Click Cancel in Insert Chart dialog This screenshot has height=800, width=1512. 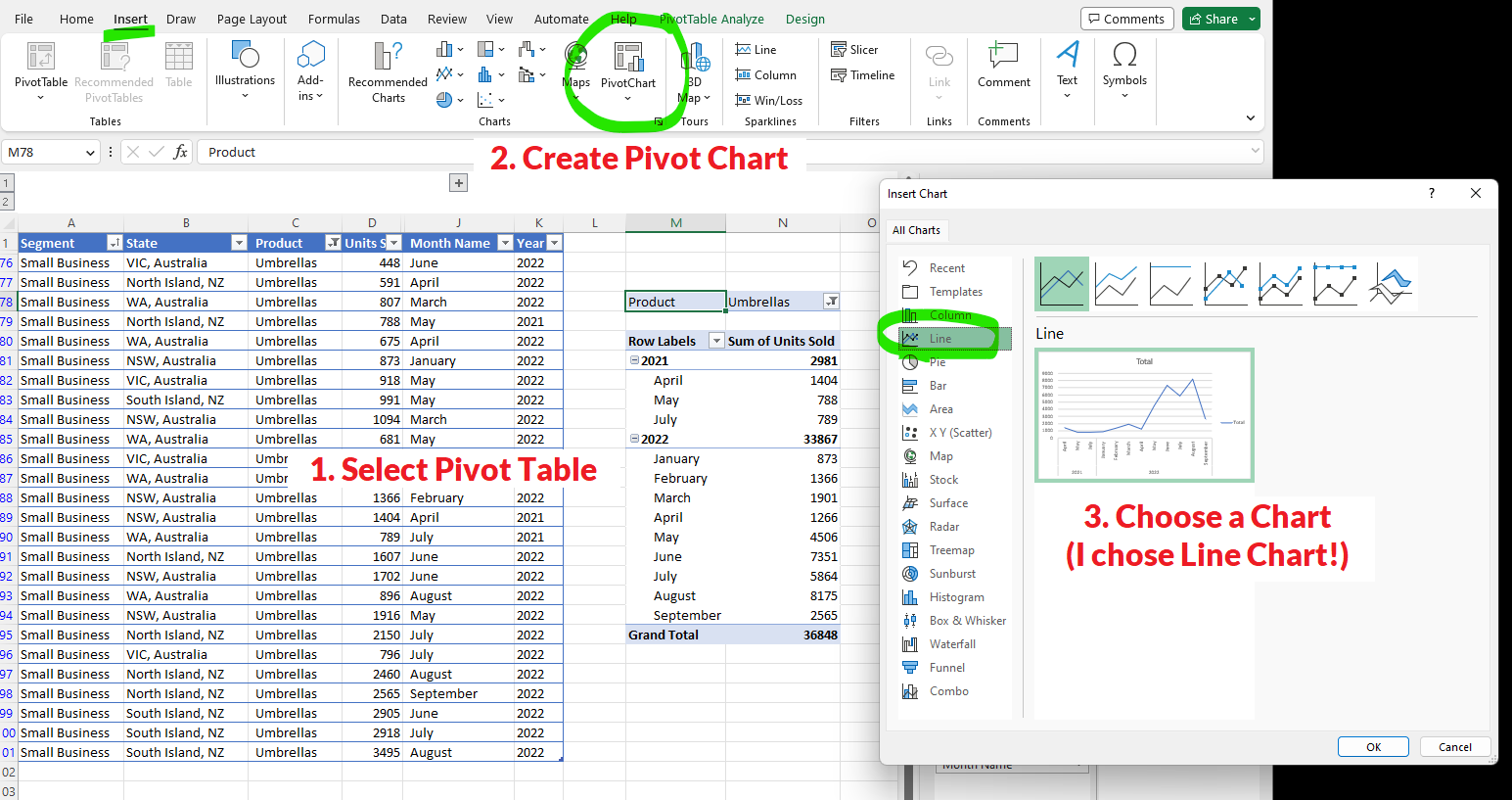[1454, 747]
